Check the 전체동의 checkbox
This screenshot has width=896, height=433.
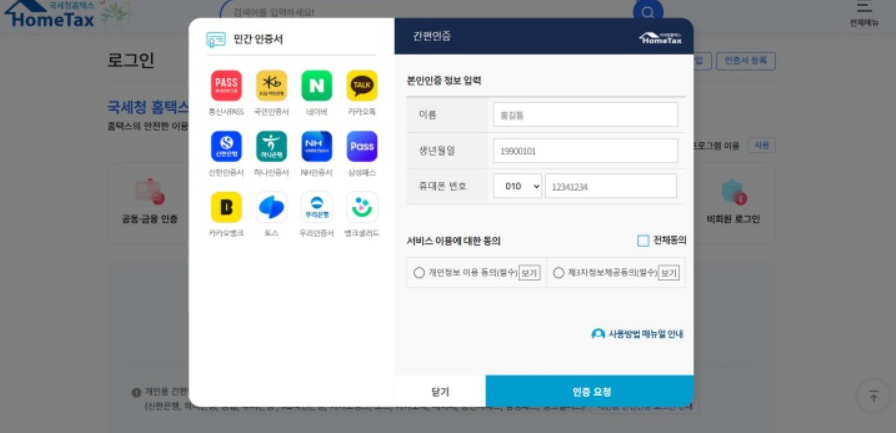[x=643, y=241]
